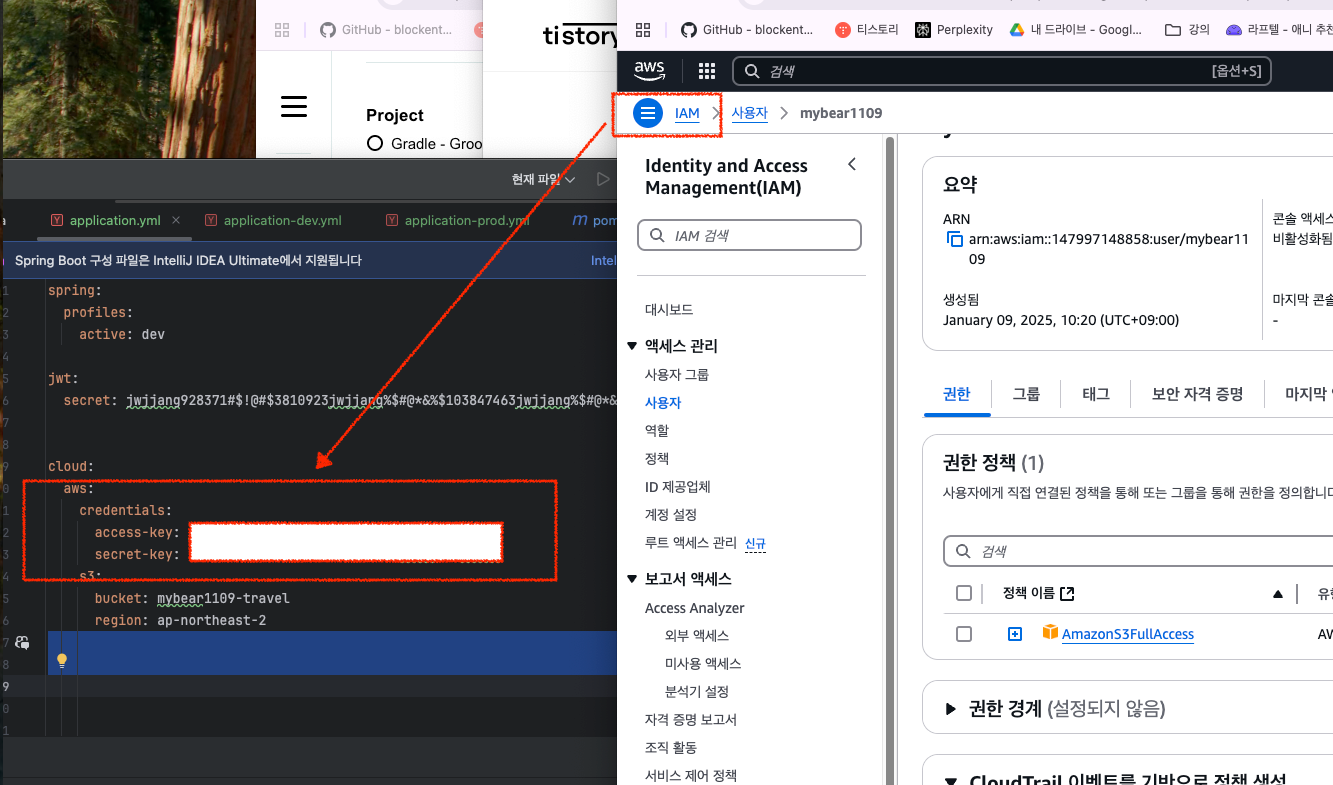Expand the 권한 경계 section
This screenshot has height=785, width=1333.
click(x=951, y=709)
